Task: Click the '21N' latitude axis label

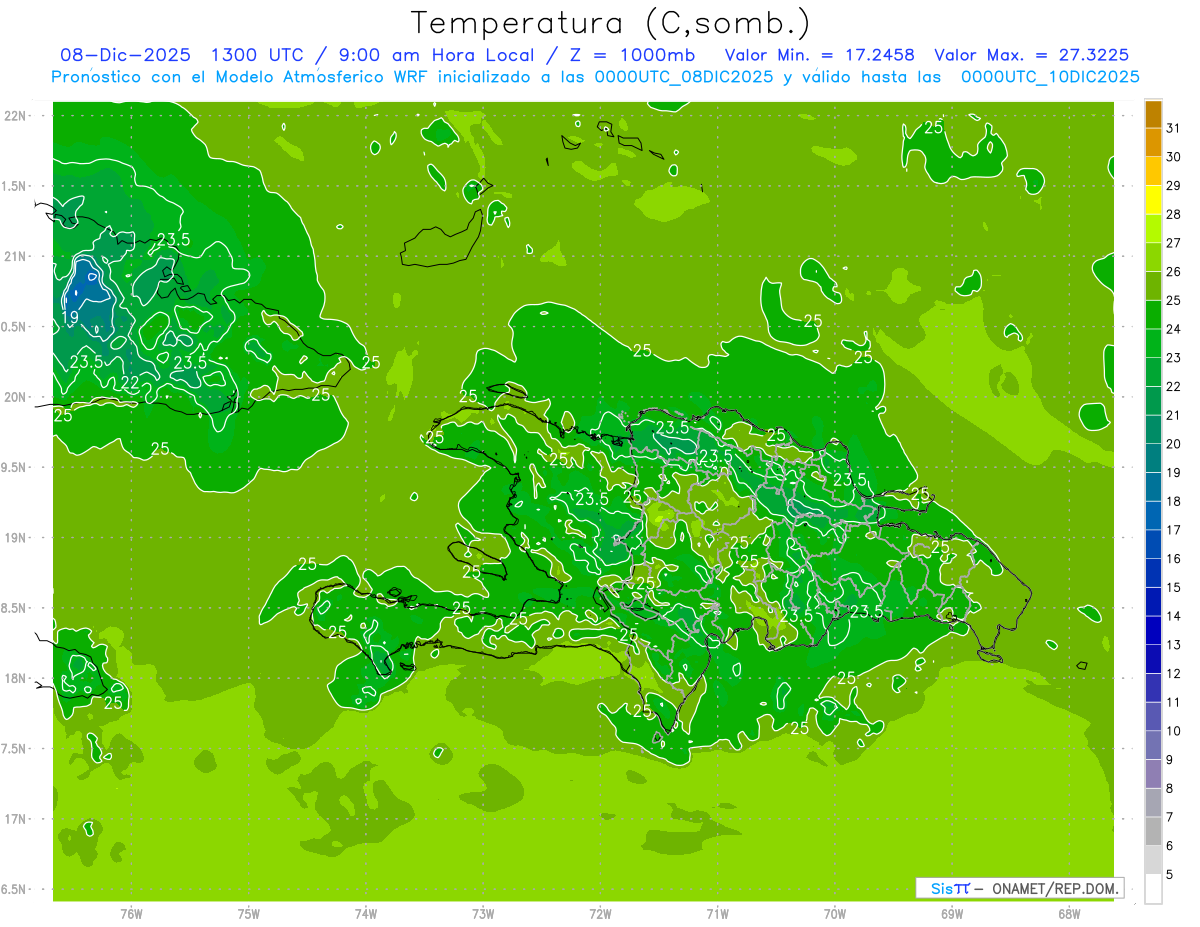Action: click(x=15, y=256)
